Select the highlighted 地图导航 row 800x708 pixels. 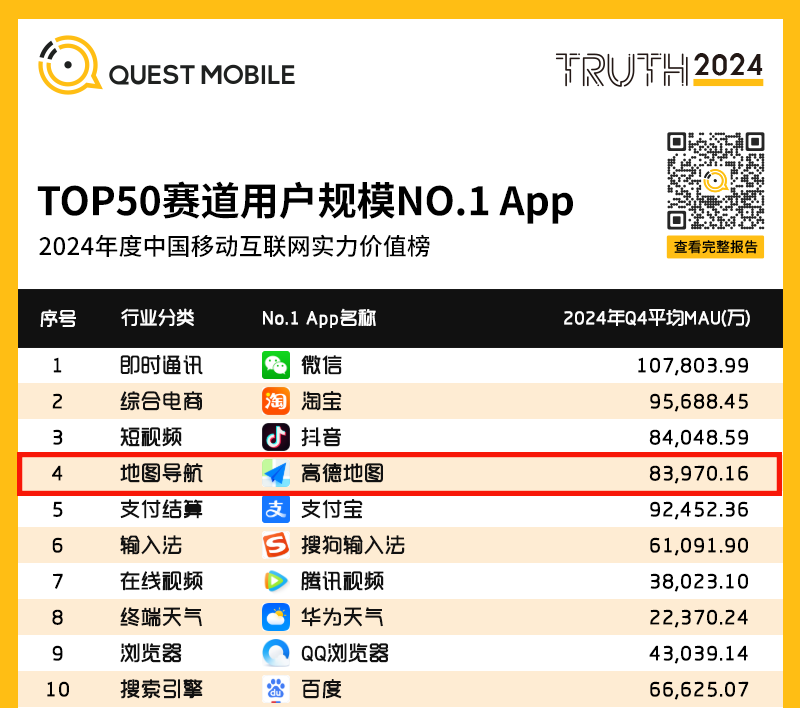pos(400,473)
